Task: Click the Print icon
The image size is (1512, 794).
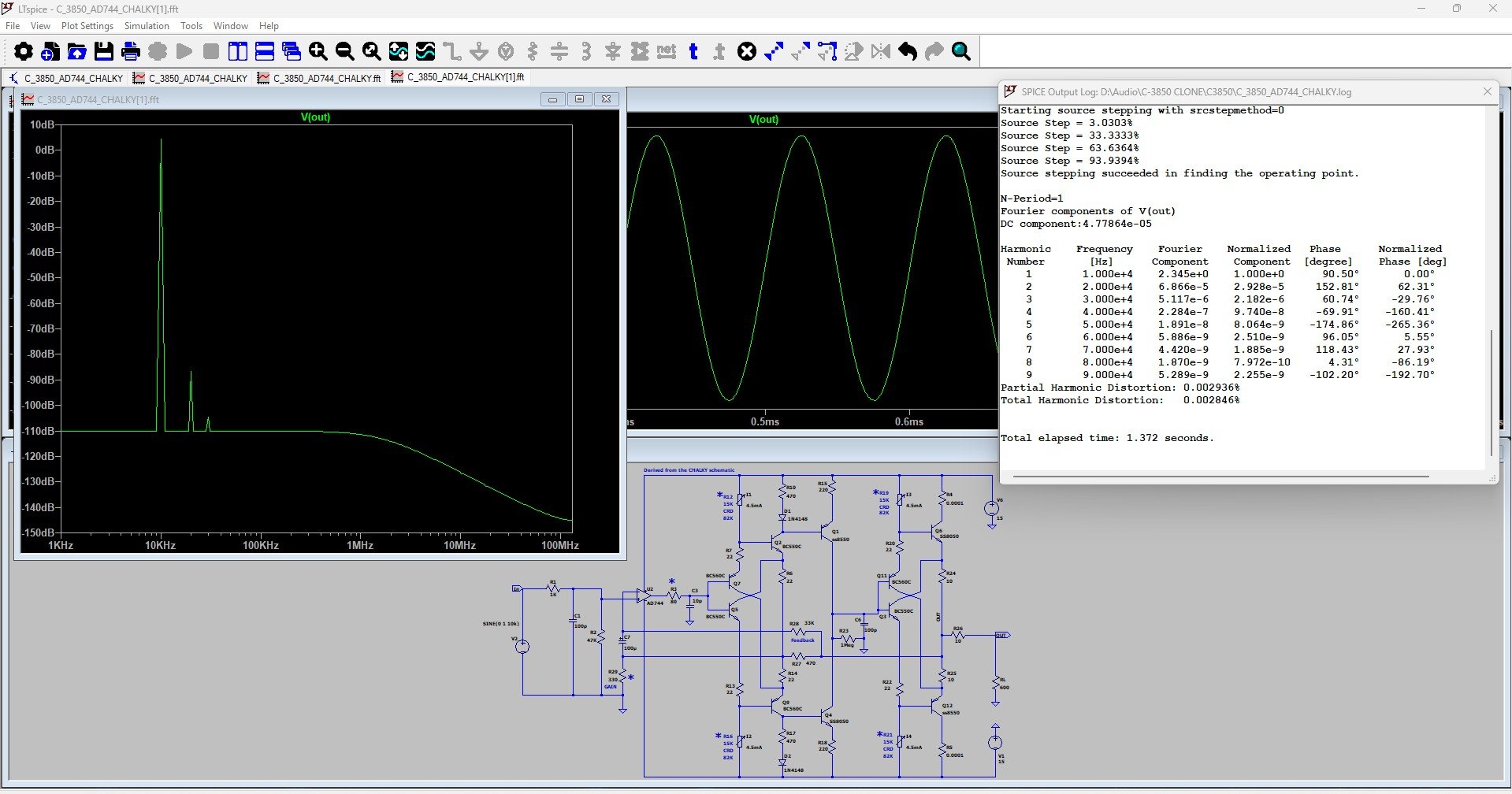Action: click(130, 52)
